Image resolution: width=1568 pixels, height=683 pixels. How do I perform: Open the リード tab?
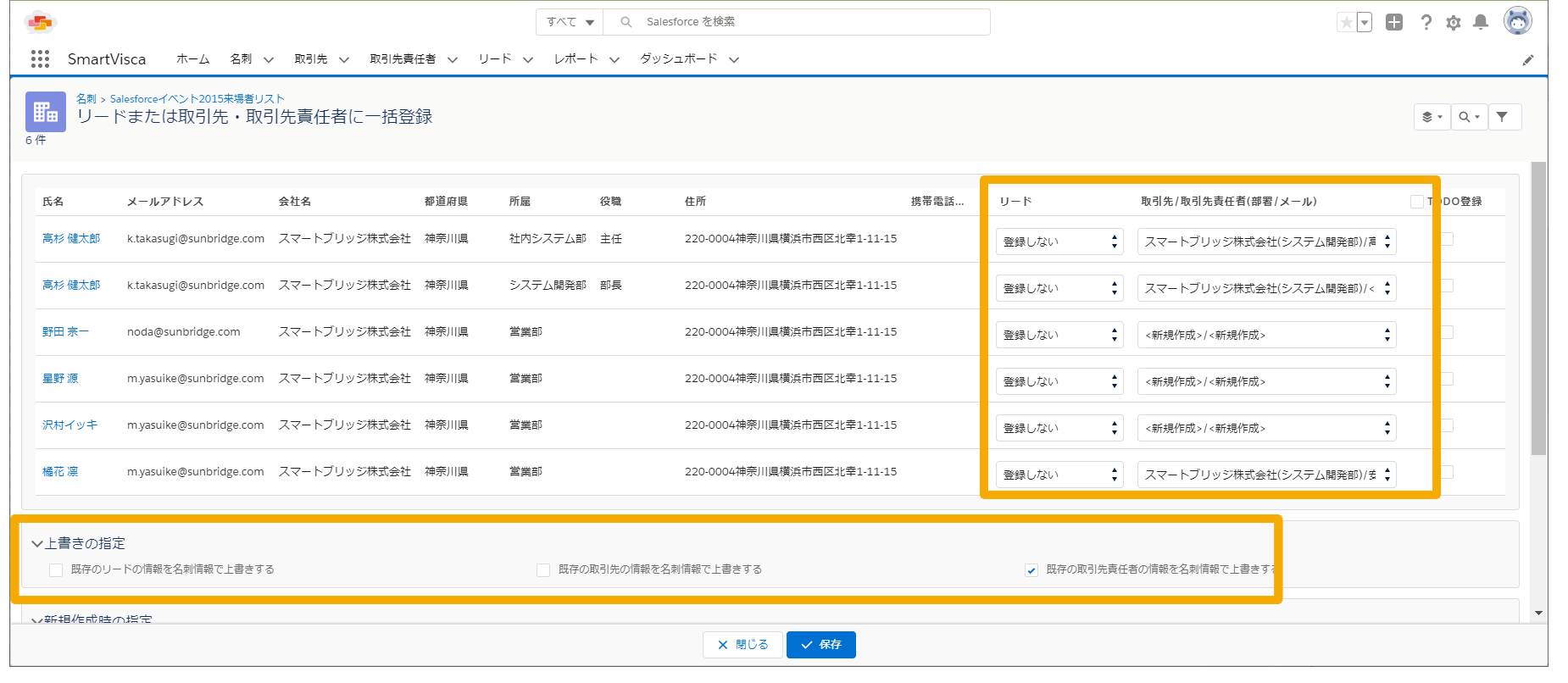tap(495, 58)
